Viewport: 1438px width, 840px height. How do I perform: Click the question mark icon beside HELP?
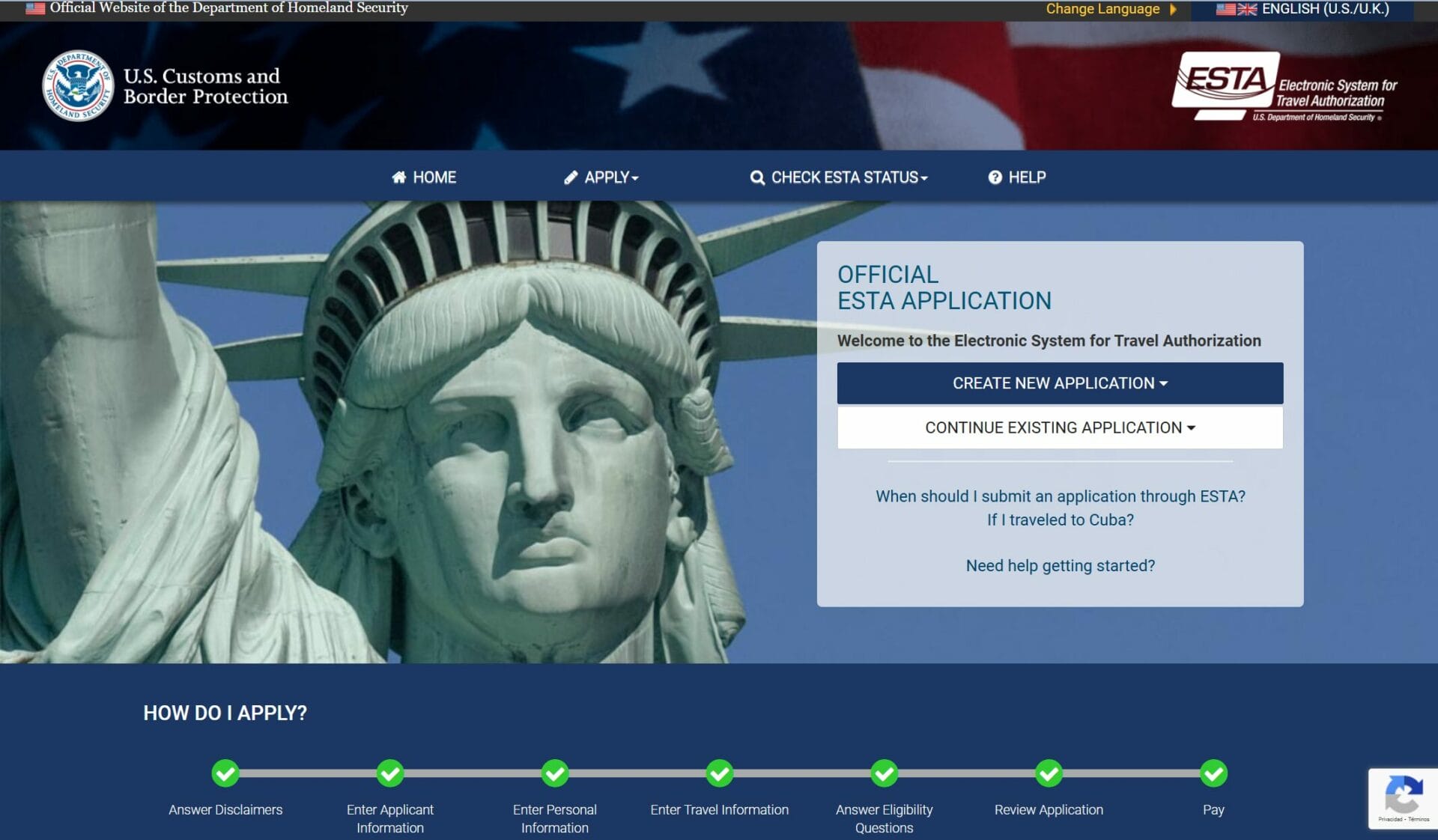995,177
